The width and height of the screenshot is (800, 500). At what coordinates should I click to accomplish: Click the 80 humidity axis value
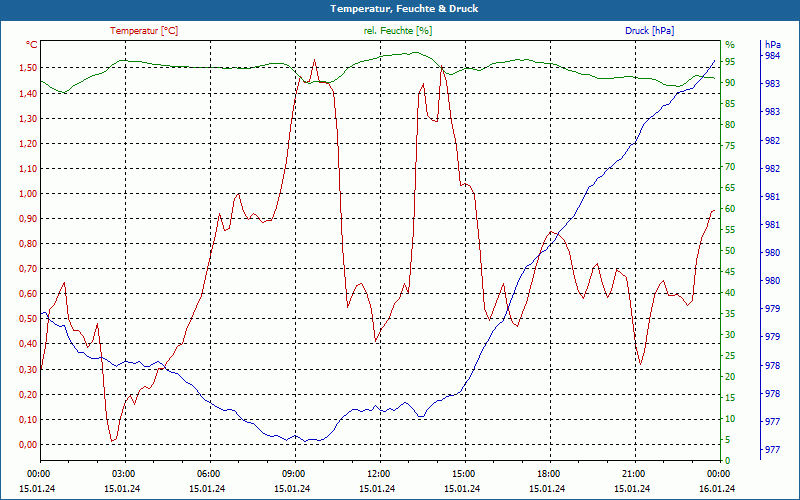click(x=730, y=124)
